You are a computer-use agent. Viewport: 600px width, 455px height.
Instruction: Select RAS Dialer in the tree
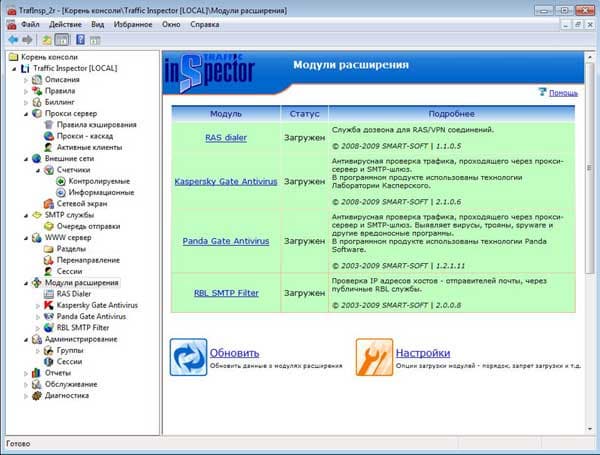(x=74, y=294)
